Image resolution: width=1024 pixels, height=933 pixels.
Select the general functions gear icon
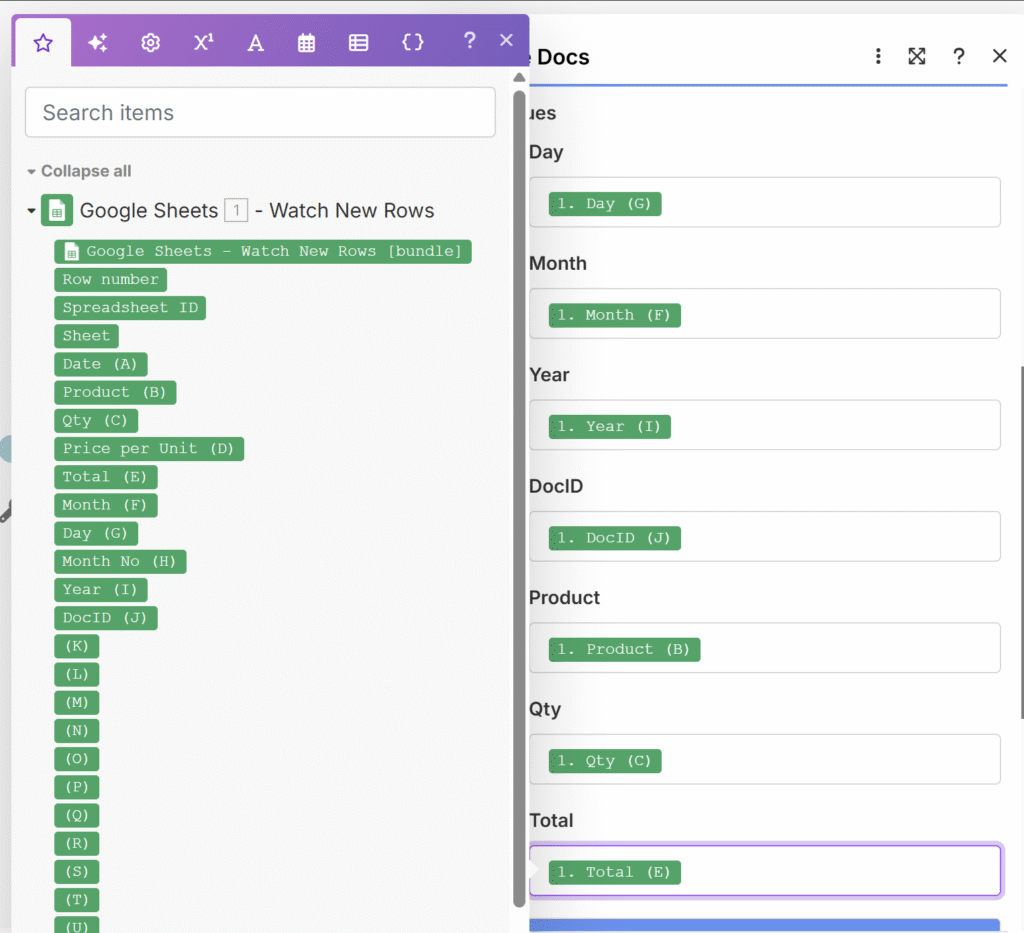pyautogui.click(x=150, y=43)
